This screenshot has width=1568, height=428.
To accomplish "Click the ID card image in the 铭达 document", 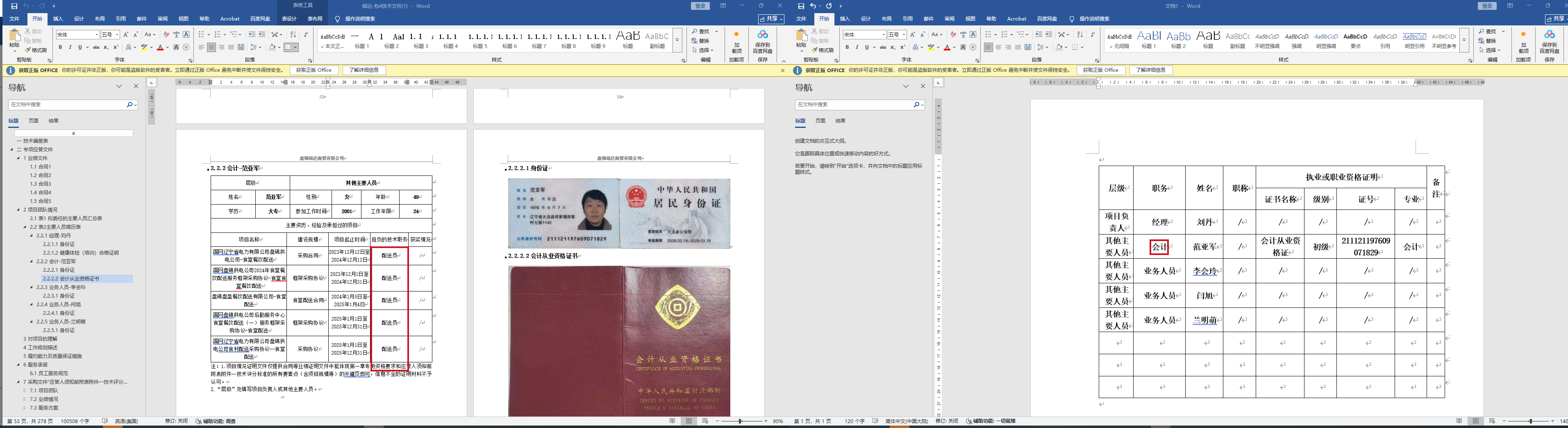I will [x=619, y=213].
